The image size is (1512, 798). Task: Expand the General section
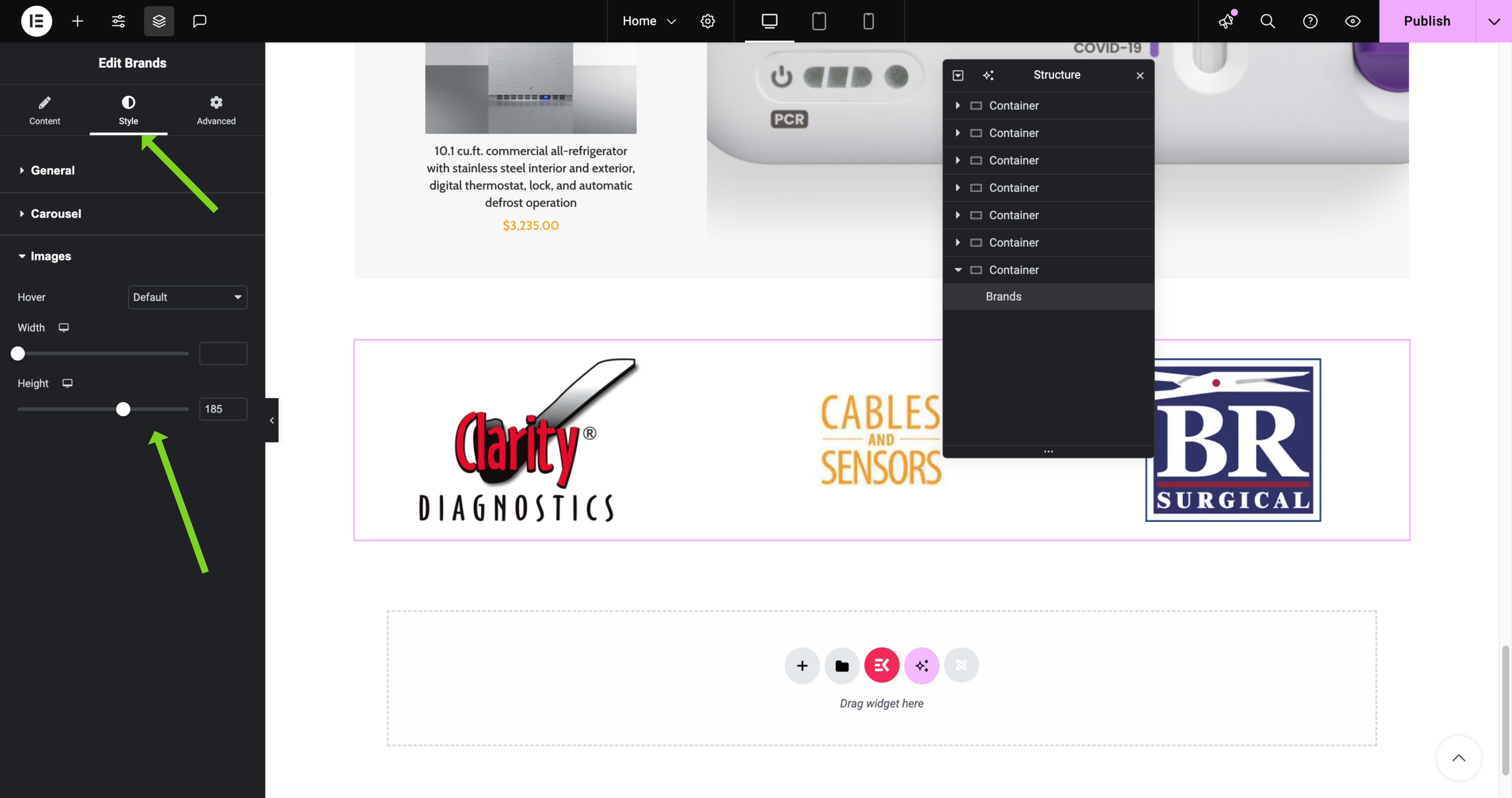pos(133,170)
